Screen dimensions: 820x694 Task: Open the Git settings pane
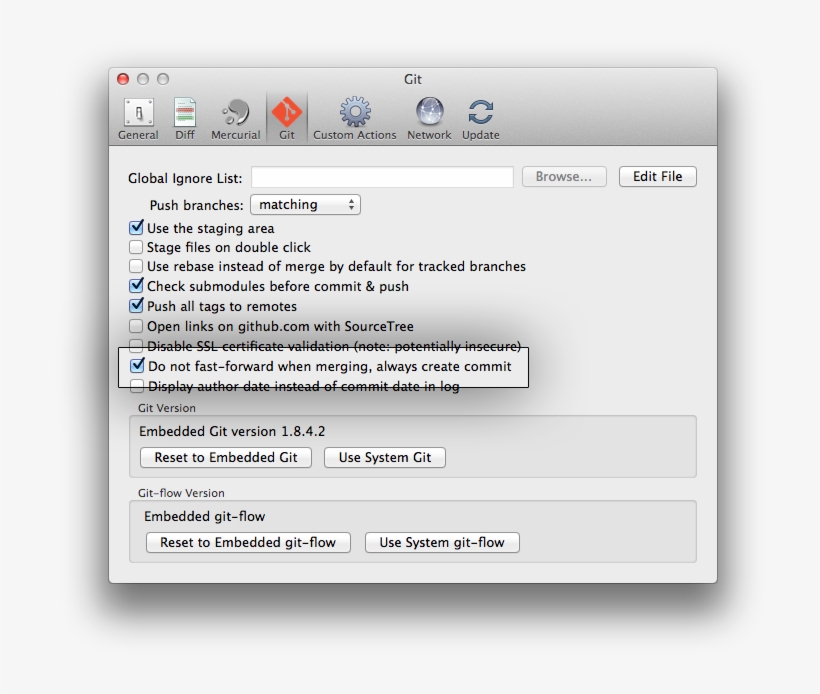[287, 115]
